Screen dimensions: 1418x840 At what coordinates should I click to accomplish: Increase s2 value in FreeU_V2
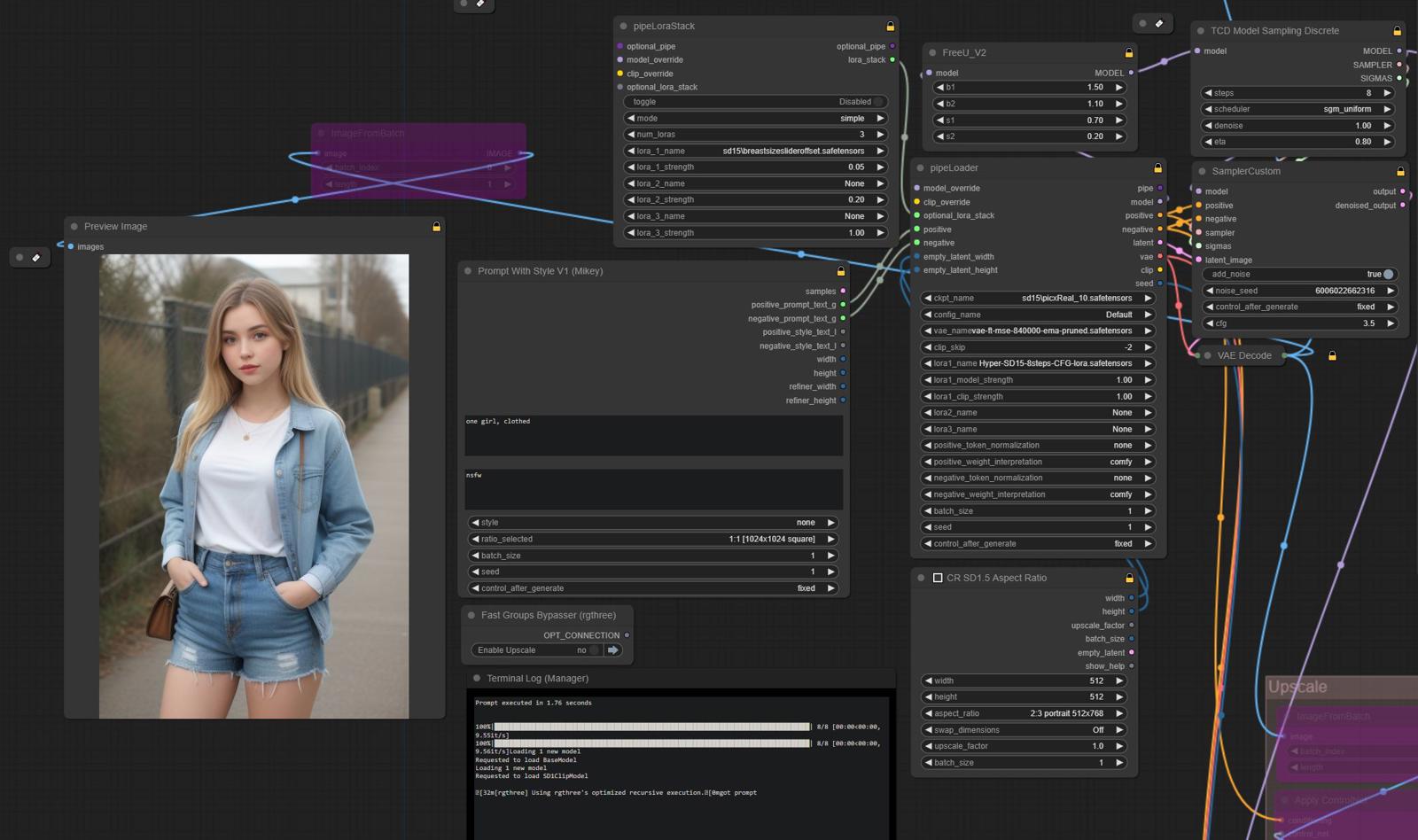[1118, 137]
